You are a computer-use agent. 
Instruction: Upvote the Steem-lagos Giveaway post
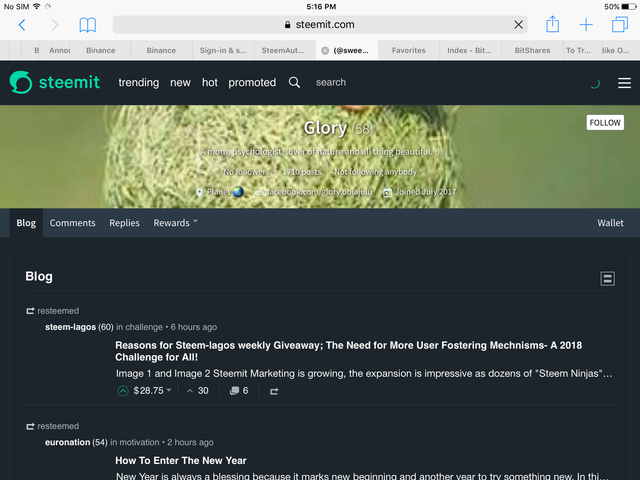123,391
